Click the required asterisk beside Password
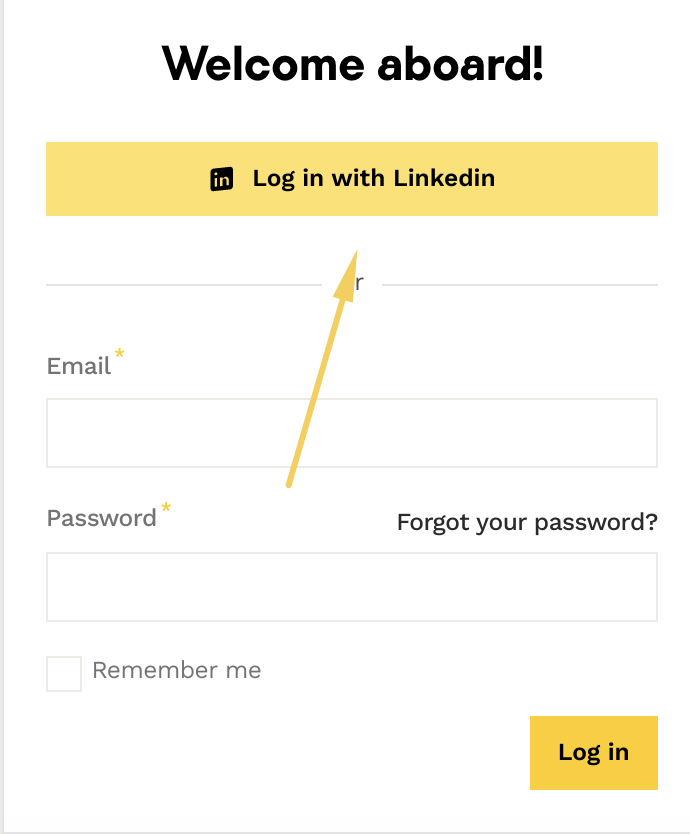The width and height of the screenshot is (690, 834). 166,508
